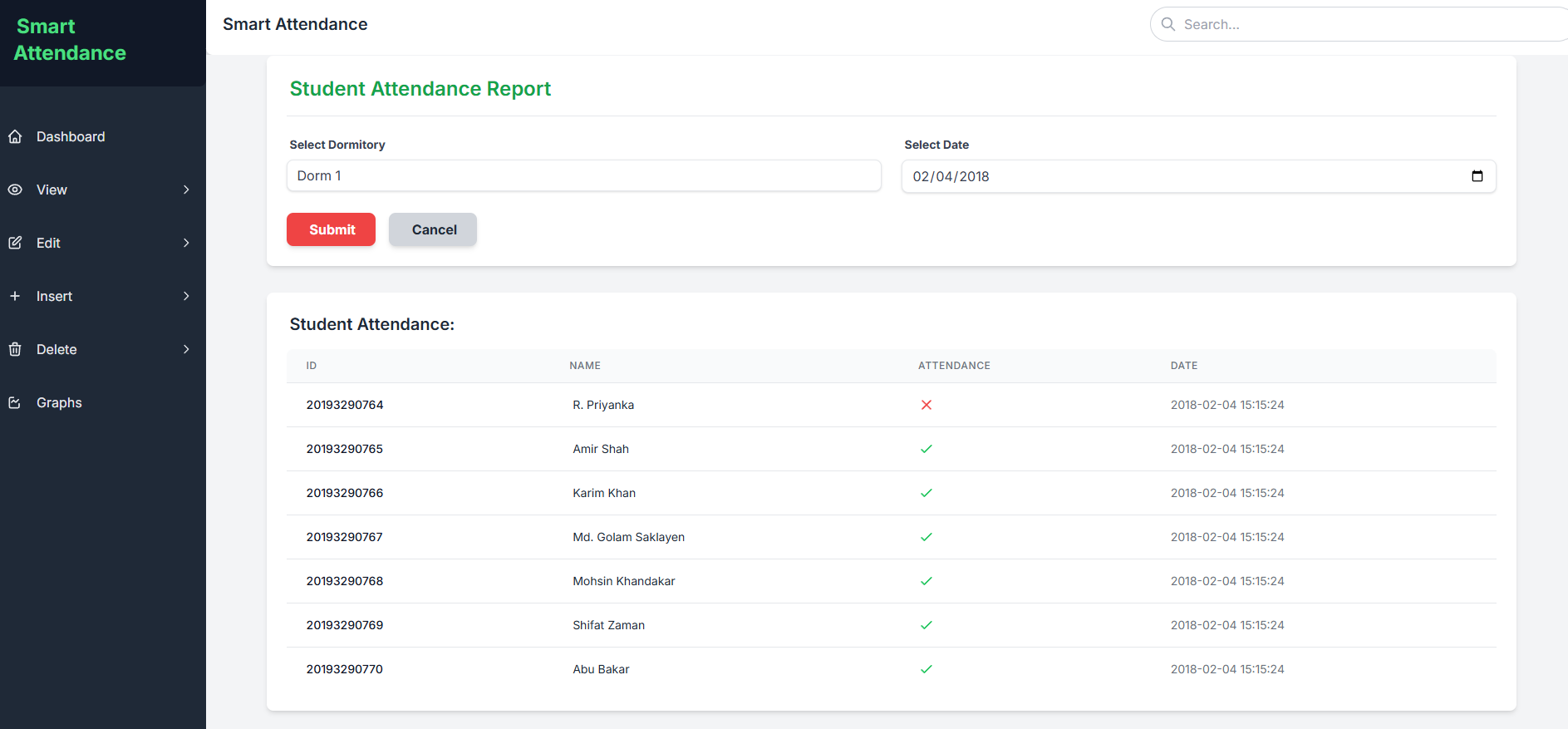
Task: Click the checkmark for Mohsin Khandakar
Action: pos(927,581)
